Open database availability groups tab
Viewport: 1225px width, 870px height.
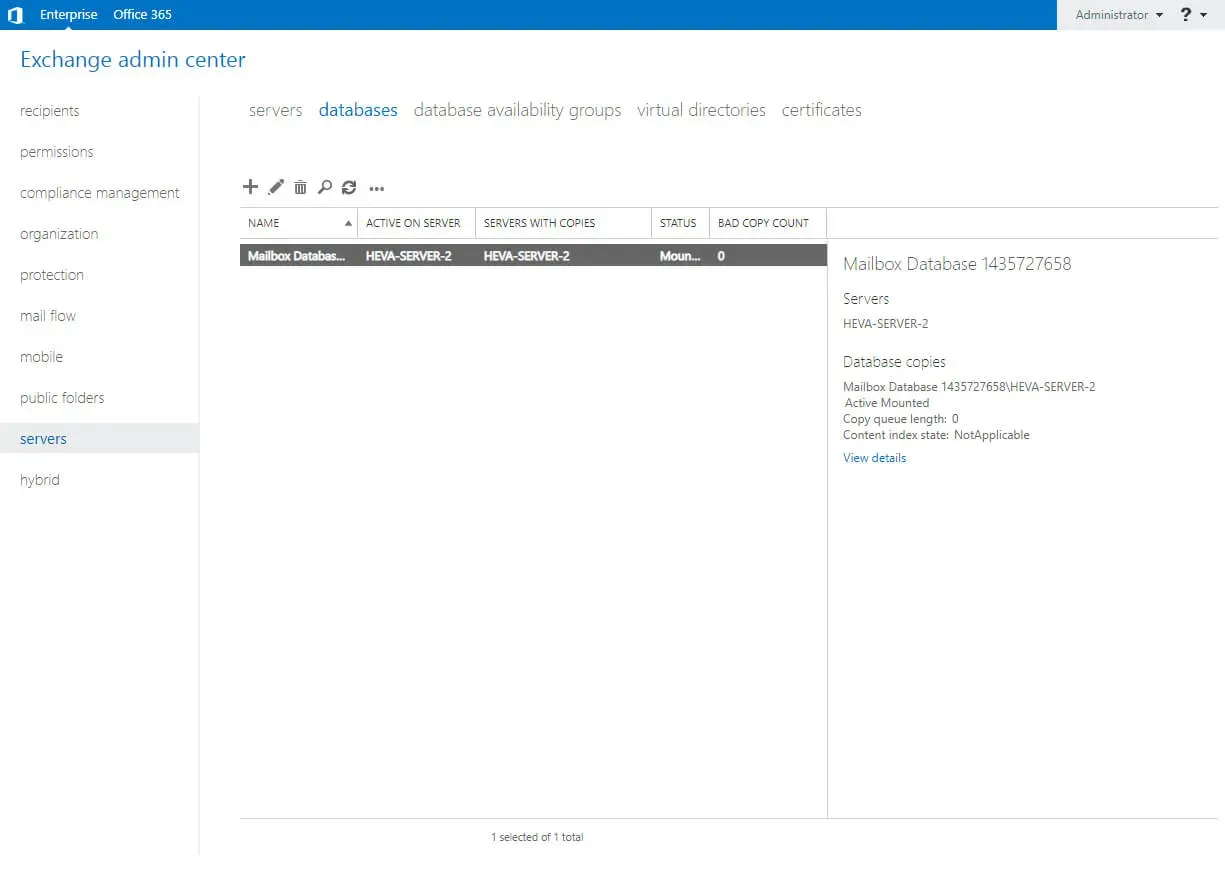pos(517,110)
